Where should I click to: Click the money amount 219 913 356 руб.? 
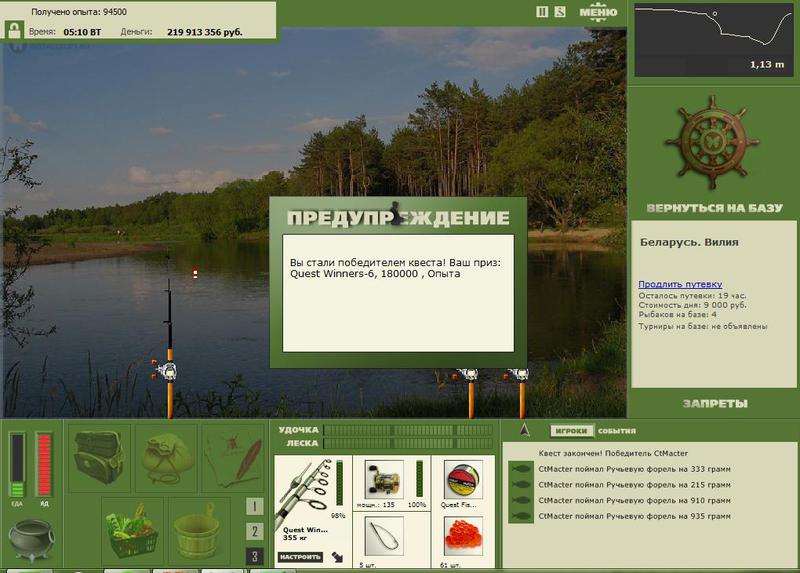click(205, 32)
